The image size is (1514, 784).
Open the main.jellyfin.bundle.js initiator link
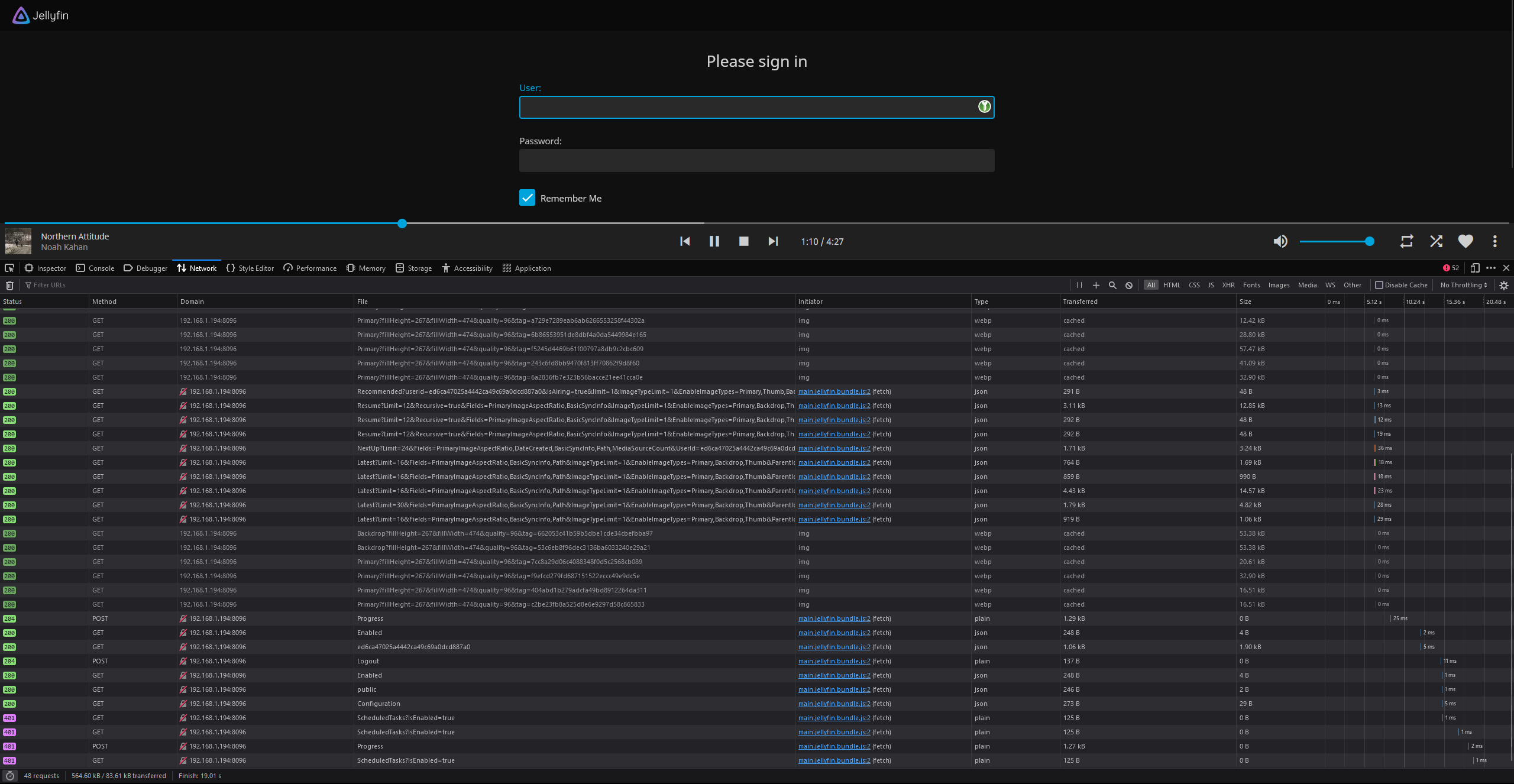(x=834, y=391)
